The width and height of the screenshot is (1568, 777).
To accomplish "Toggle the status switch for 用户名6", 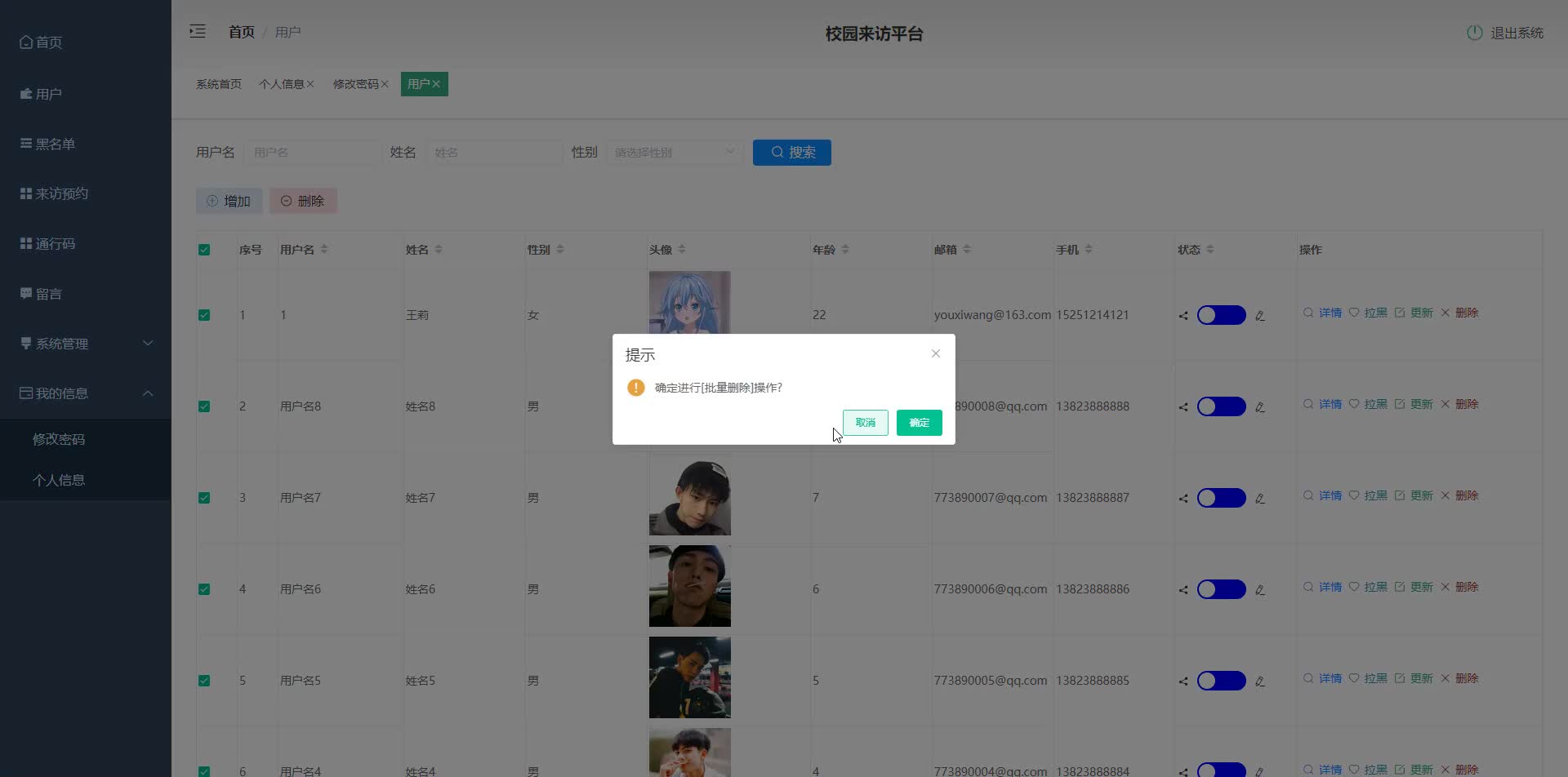I will pyautogui.click(x=1221, y=589).
